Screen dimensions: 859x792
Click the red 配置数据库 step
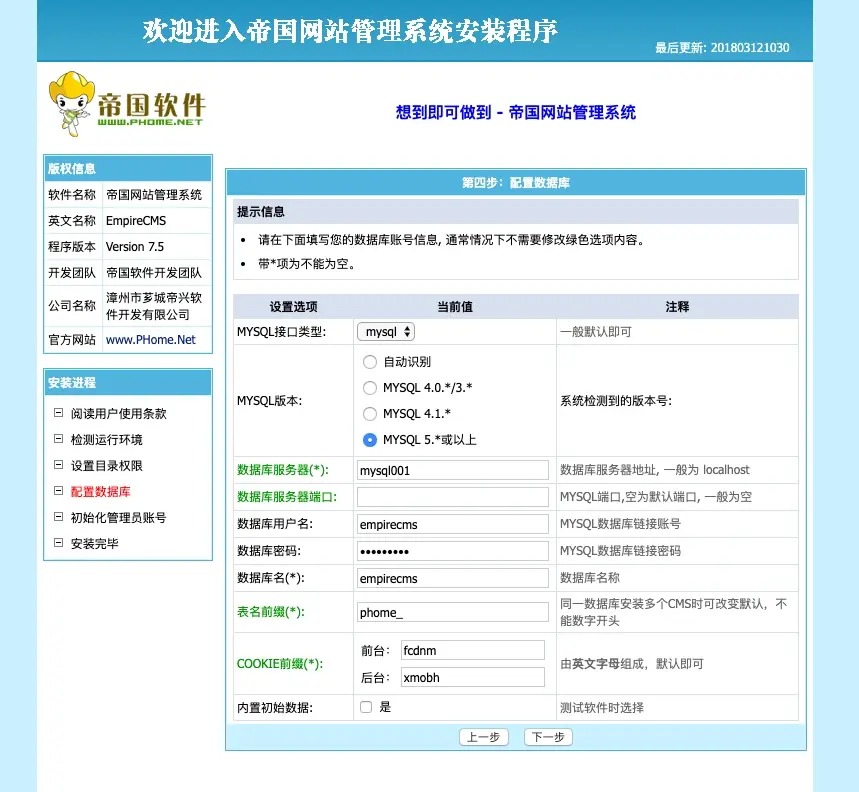pos(100,491)
